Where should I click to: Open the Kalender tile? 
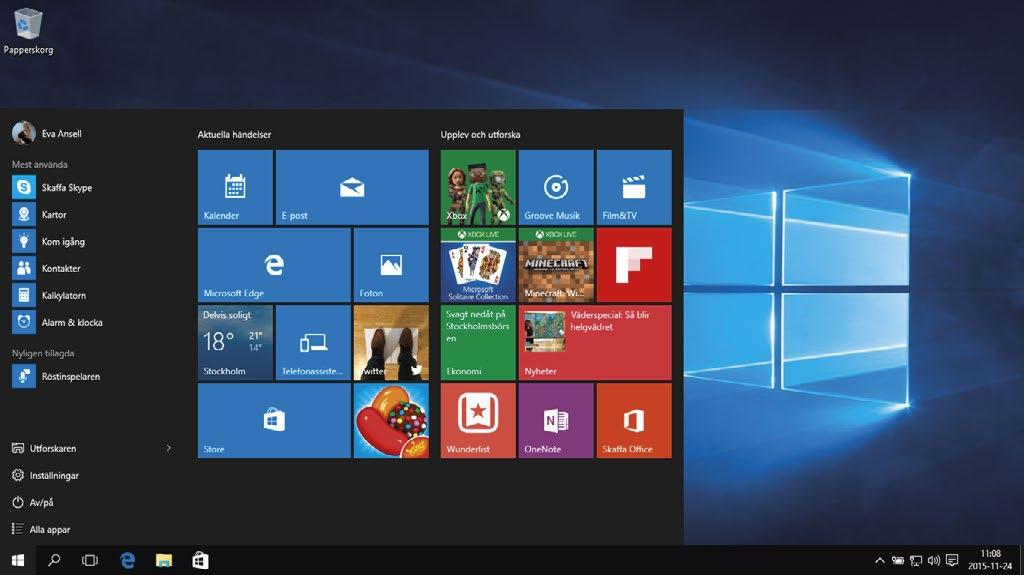(x=235, y=187)
